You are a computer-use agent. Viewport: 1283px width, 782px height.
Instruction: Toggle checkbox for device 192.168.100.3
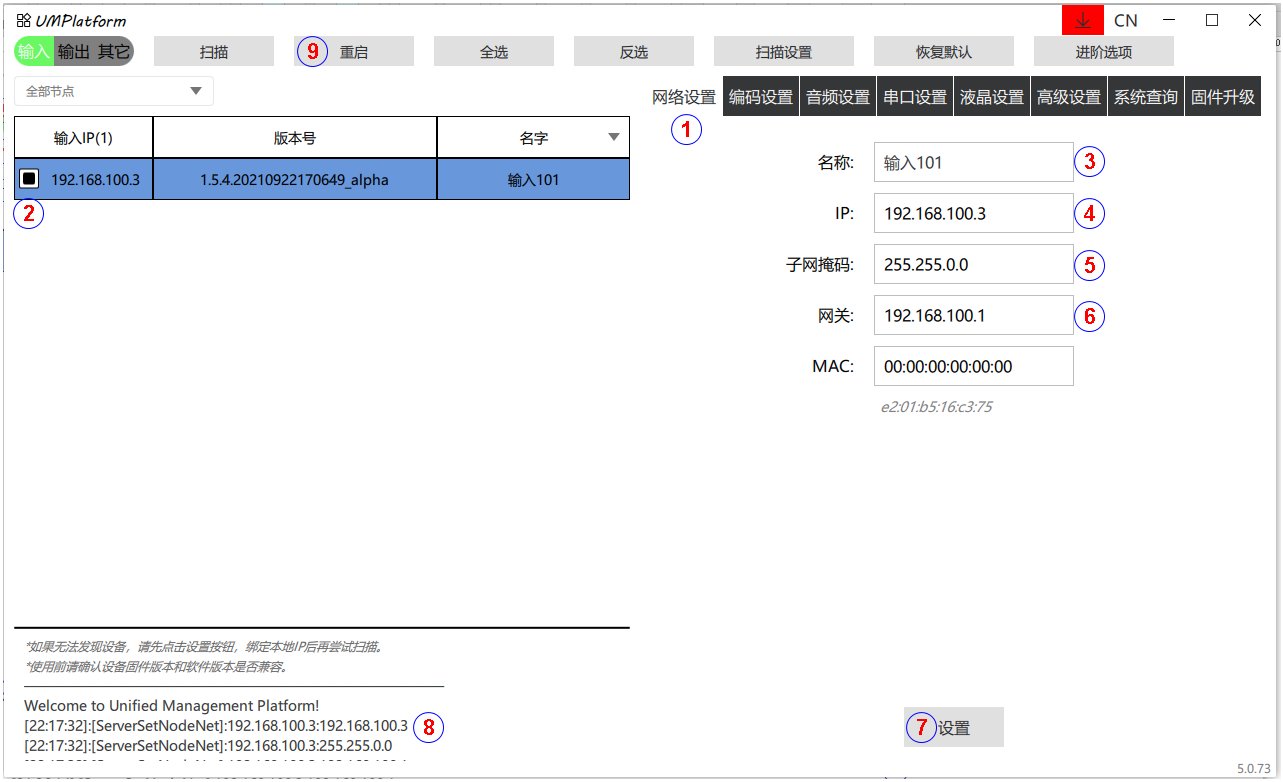pyautogui.click(x=30, y=179)
